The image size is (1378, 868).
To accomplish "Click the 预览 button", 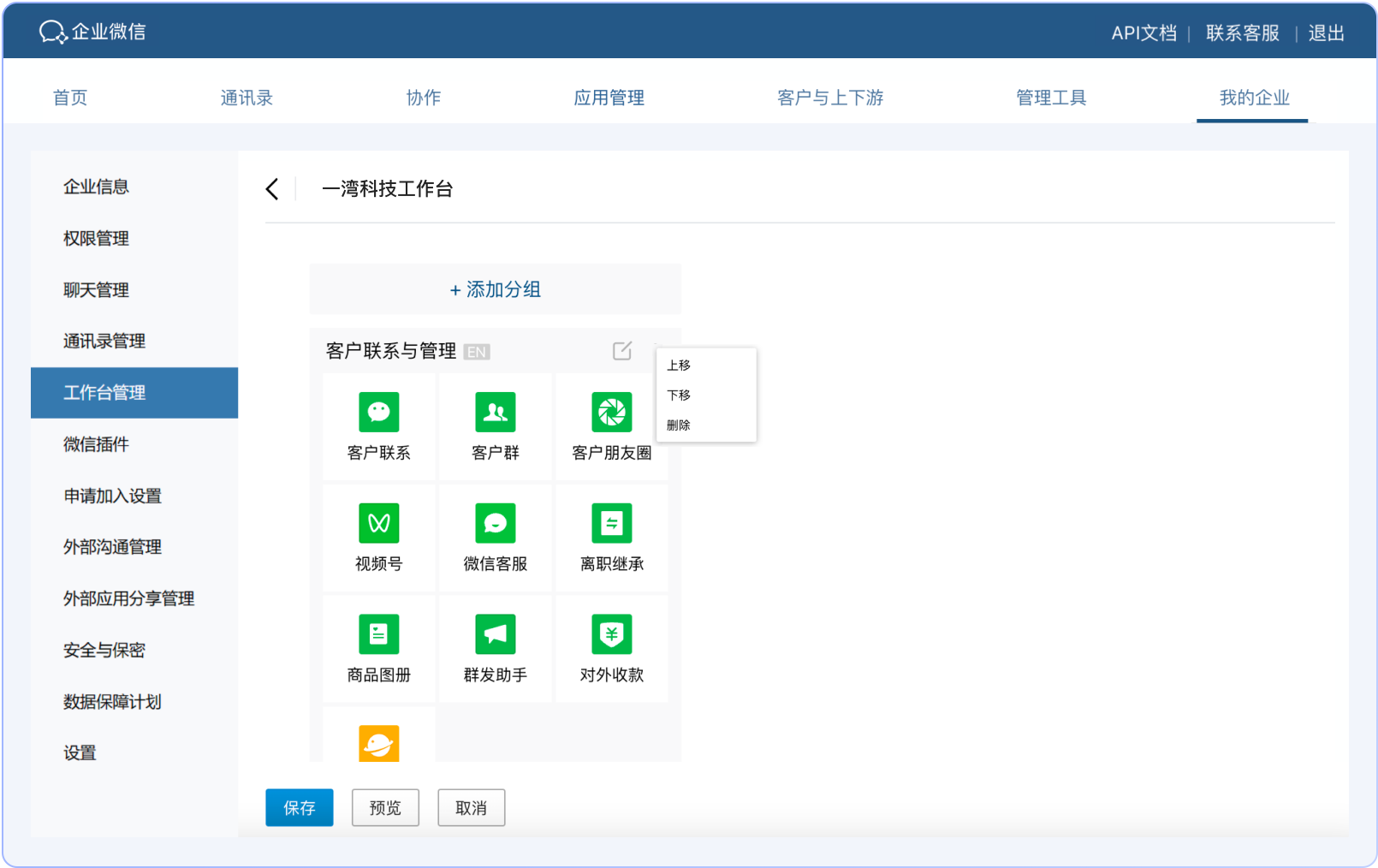I will [385, 807].
